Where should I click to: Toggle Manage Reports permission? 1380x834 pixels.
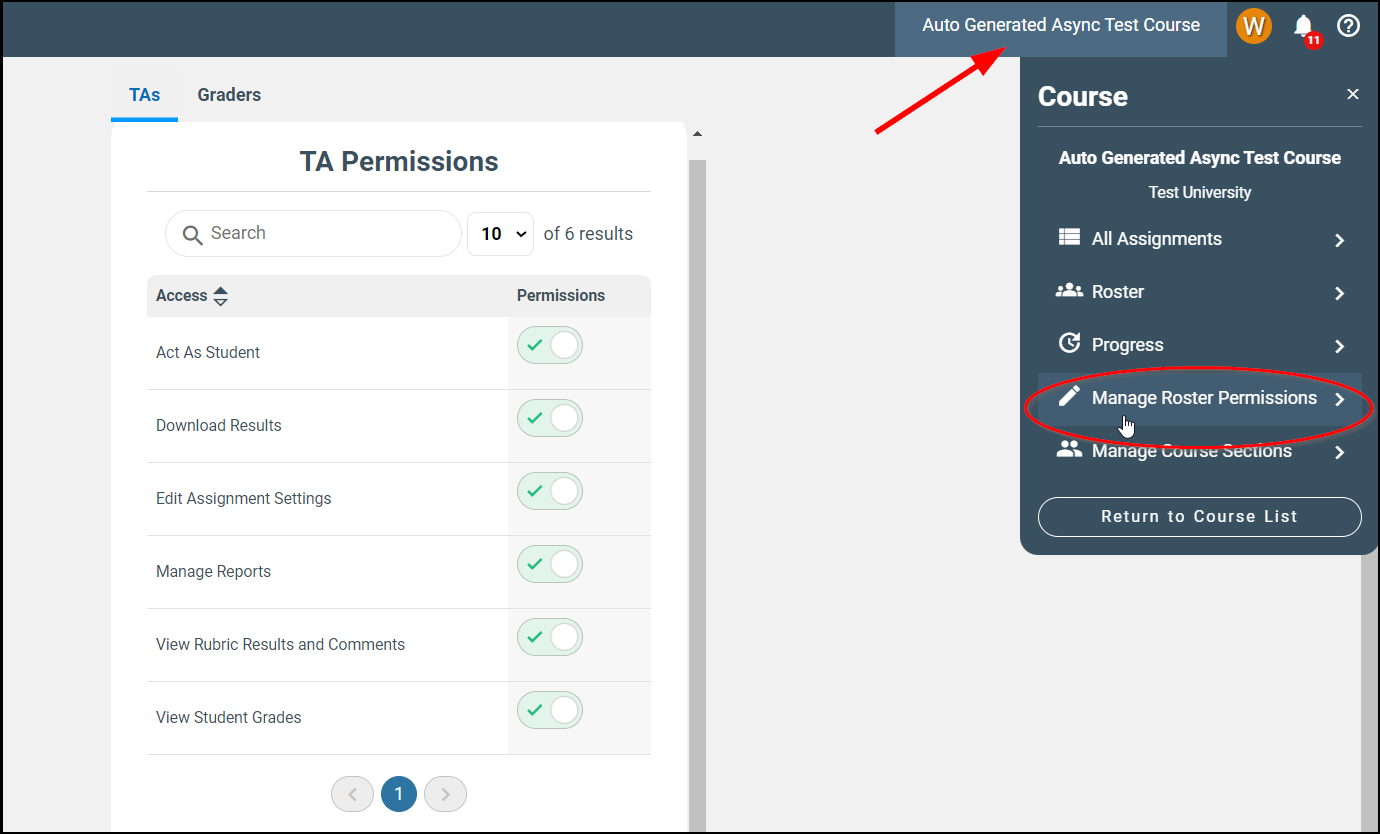549,564
